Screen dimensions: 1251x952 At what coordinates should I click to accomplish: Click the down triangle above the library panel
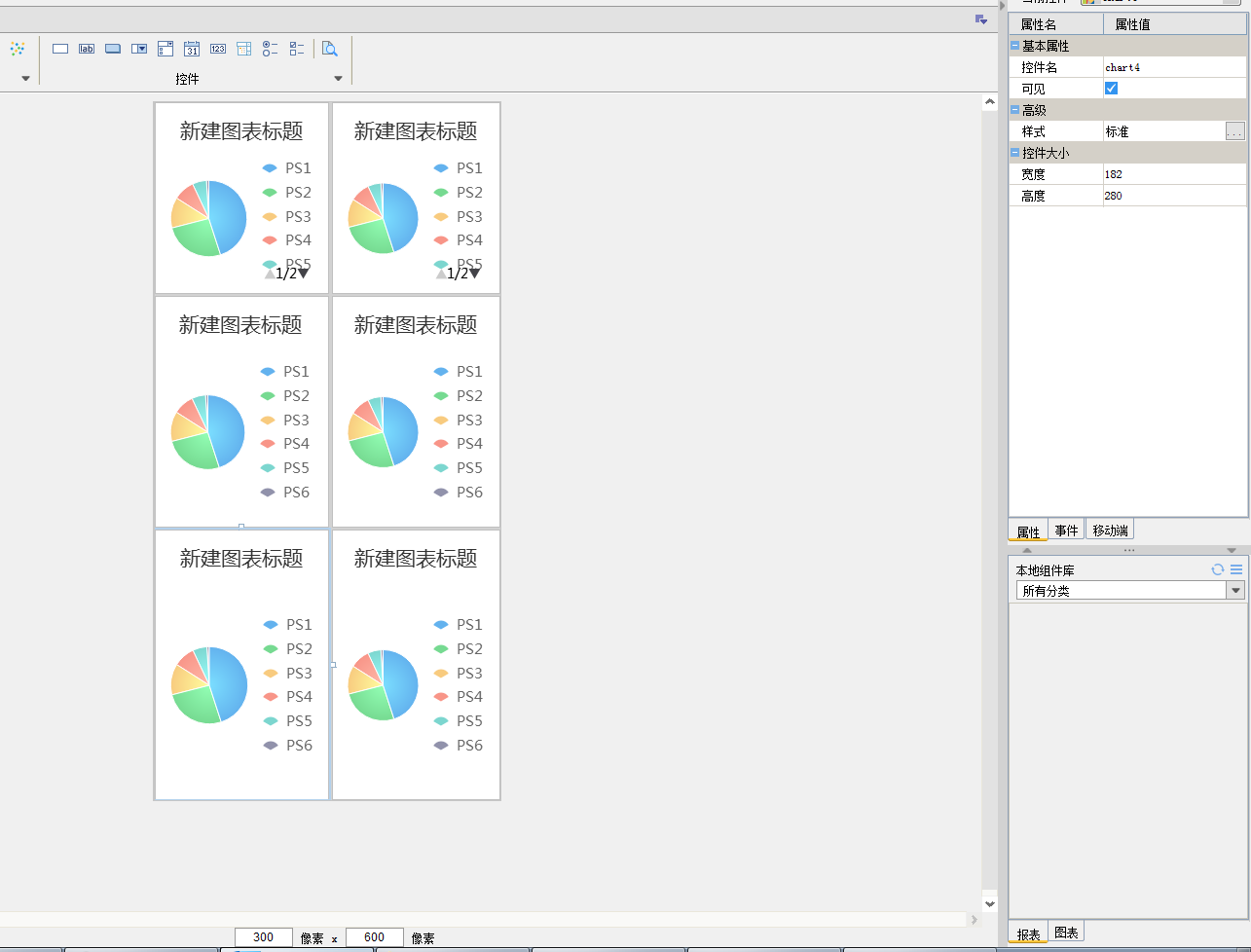[x=1232, y=550]
